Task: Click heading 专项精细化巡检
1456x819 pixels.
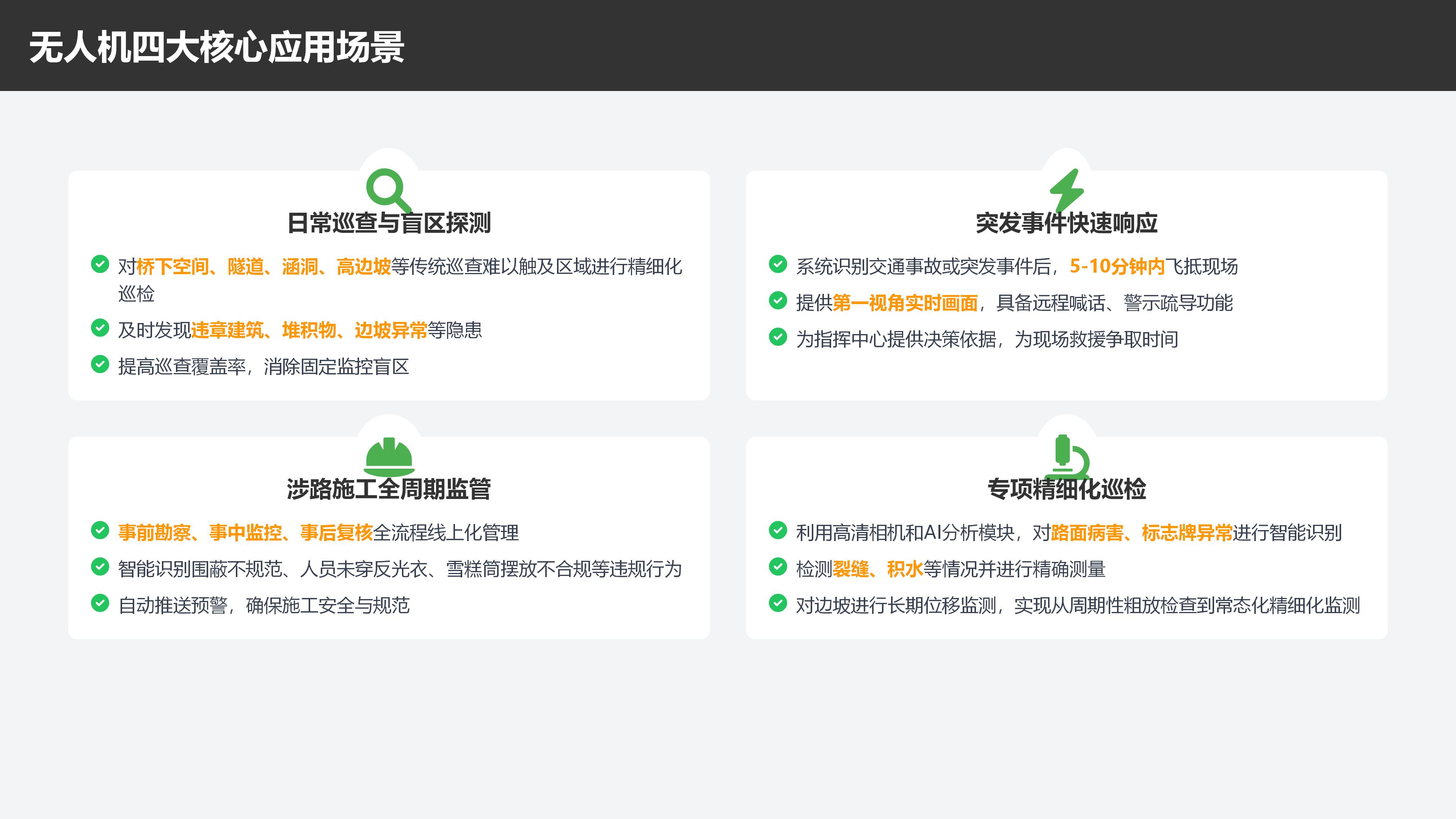Action: pyautogui.click(x=1067, y=489)
